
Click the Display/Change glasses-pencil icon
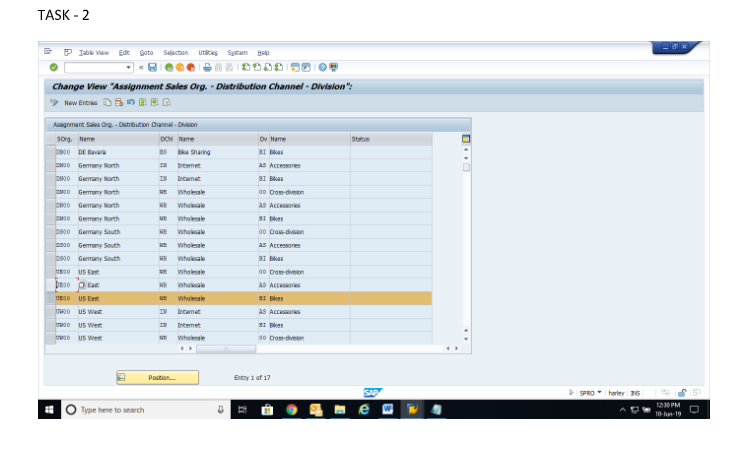click(54, 103)
